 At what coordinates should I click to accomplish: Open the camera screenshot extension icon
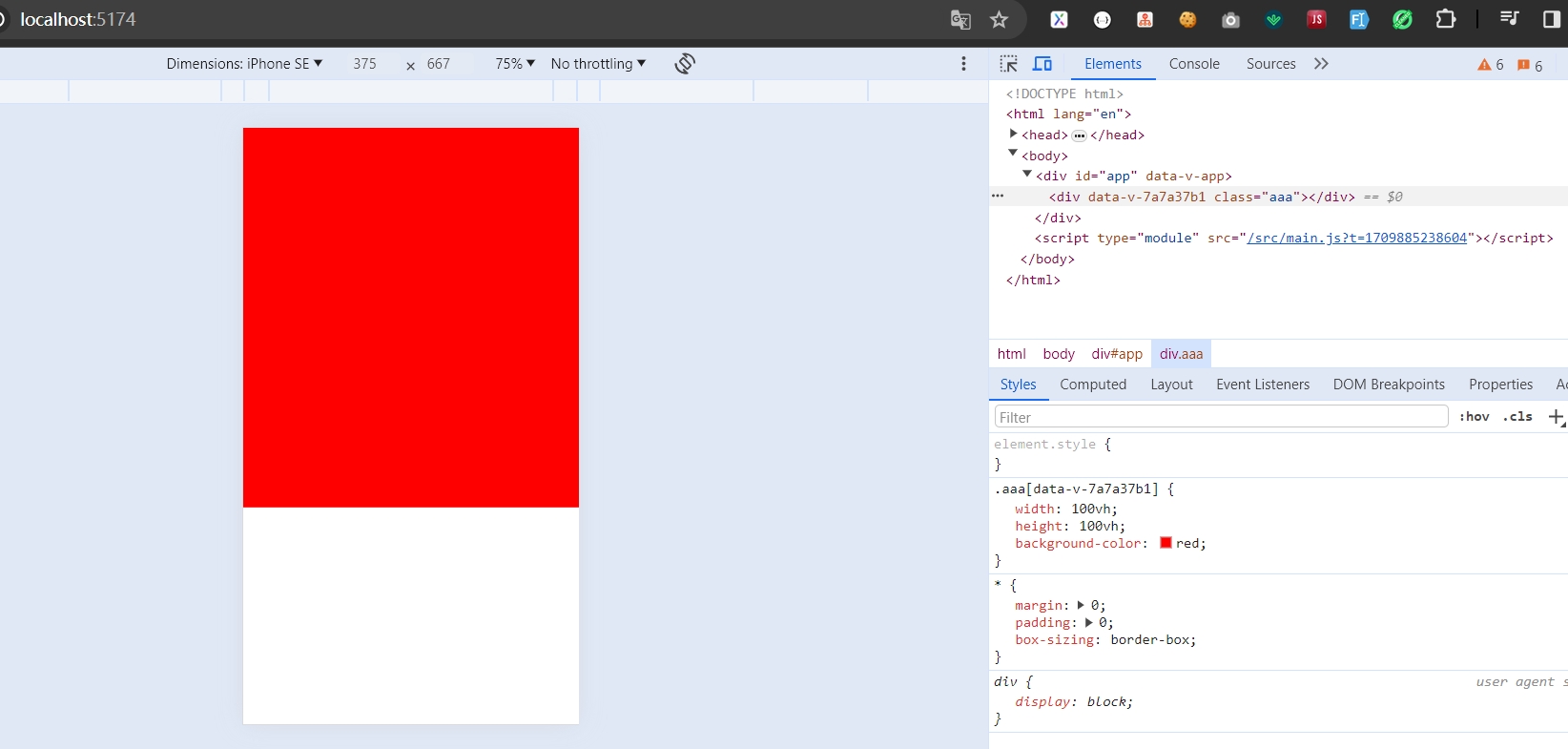[1230, 20]
